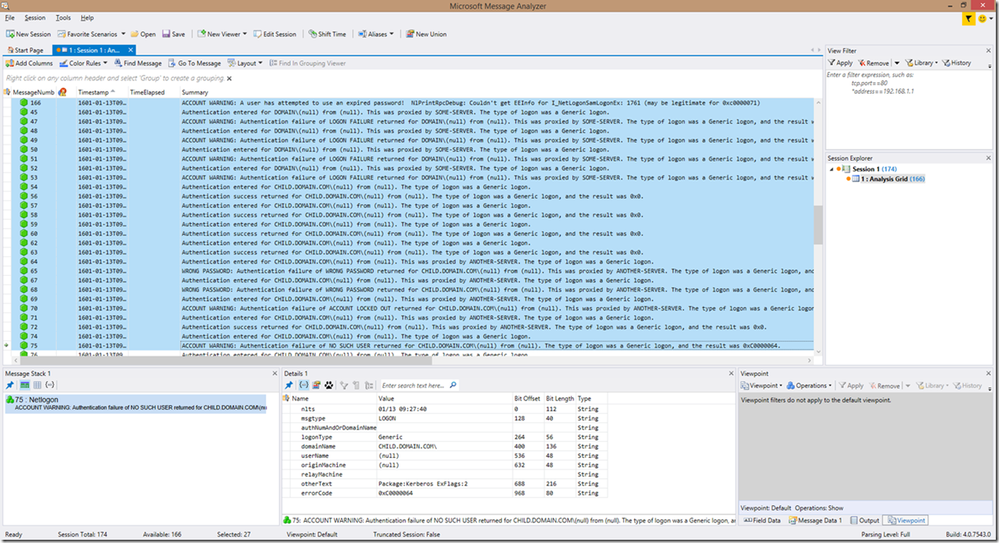
Task: Click the colored blocks icon in Details toolbar
Action: 316,385
